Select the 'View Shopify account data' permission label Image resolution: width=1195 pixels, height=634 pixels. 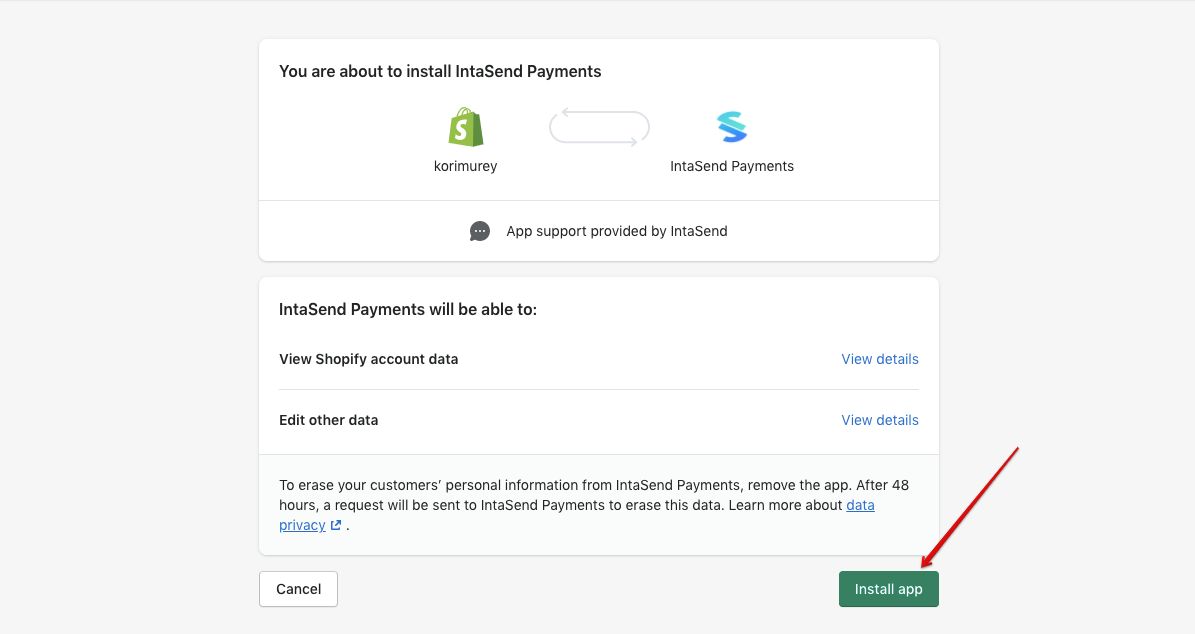point(368,359)
